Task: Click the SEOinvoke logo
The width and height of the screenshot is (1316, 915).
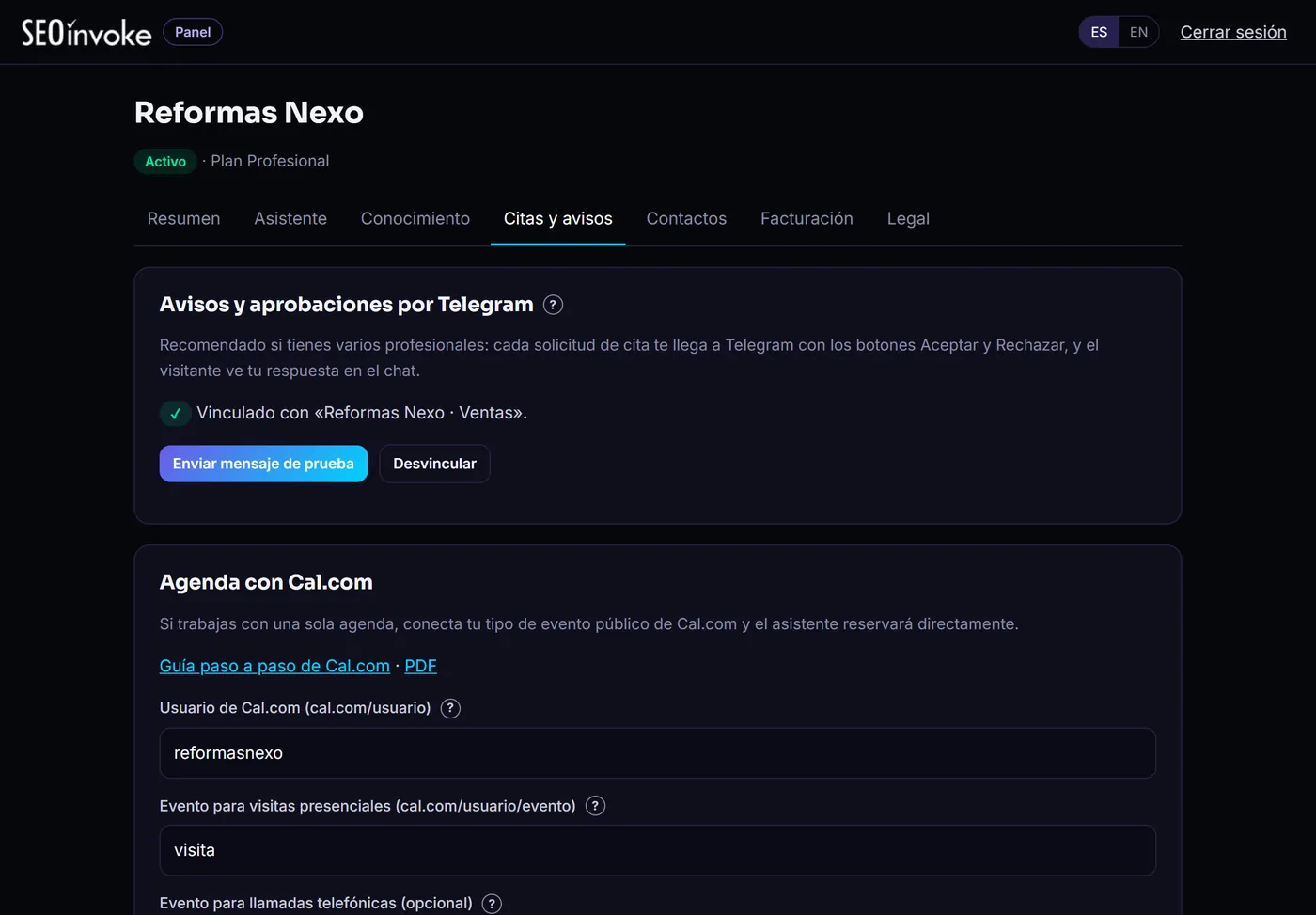Action: pos(86,32)
